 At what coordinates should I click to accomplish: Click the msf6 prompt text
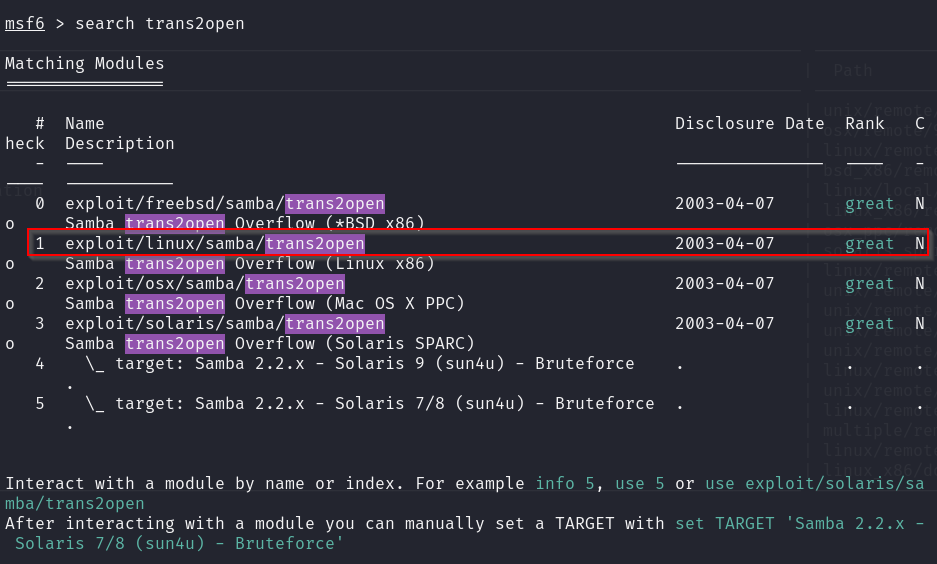coord(25,24)
